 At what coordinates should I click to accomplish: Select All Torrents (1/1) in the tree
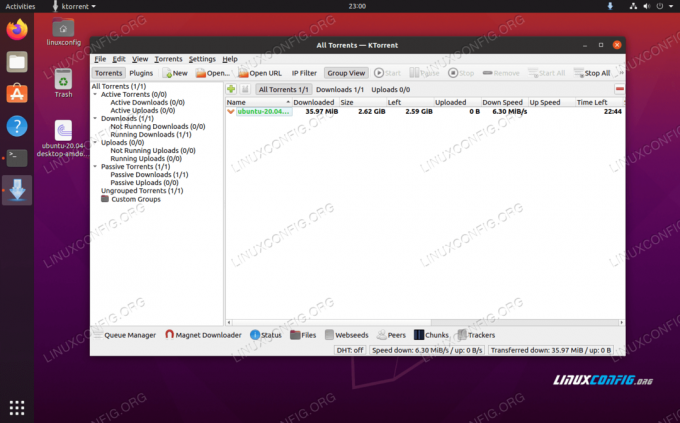pos(119,86)
